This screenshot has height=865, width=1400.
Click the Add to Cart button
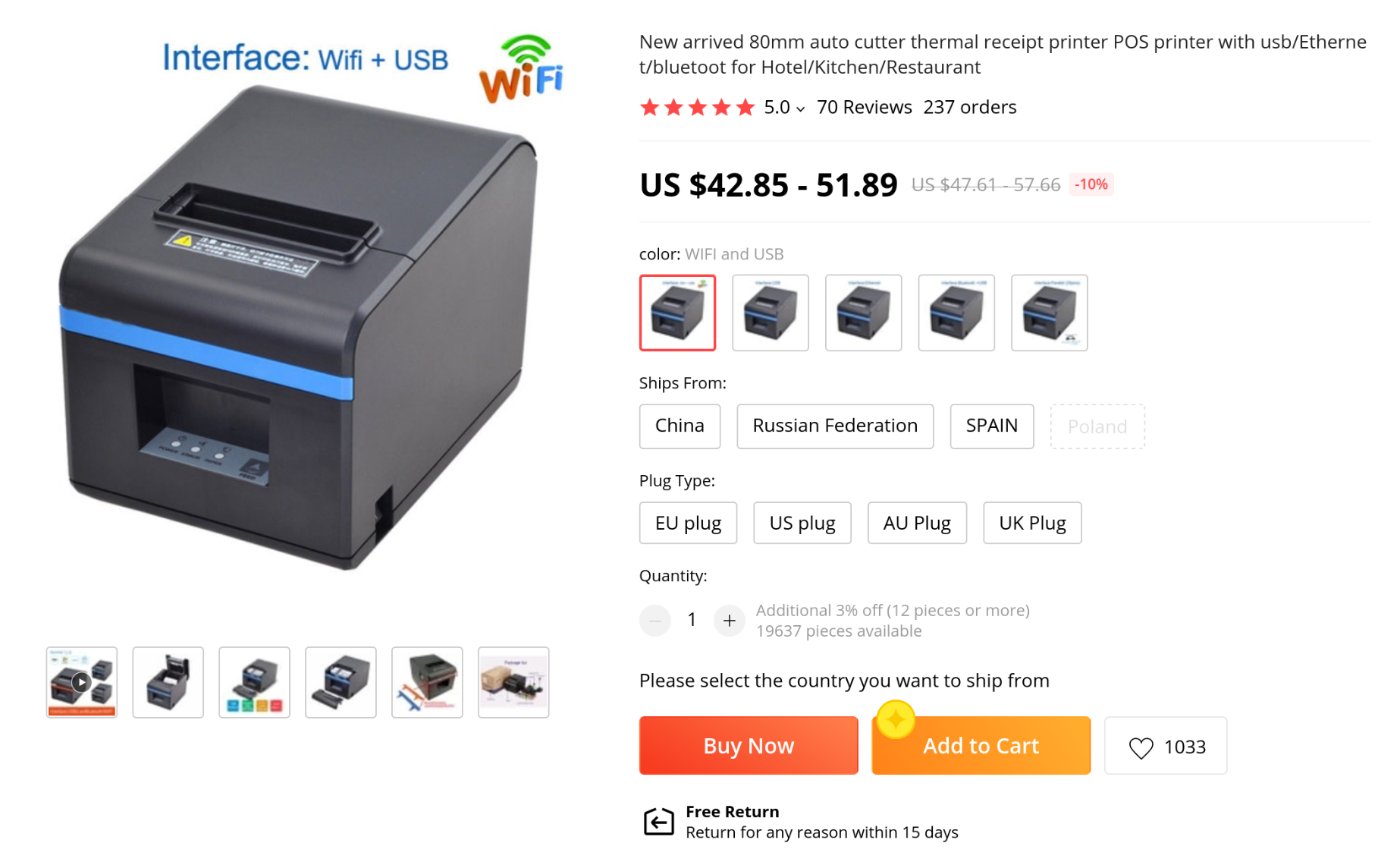981,746
